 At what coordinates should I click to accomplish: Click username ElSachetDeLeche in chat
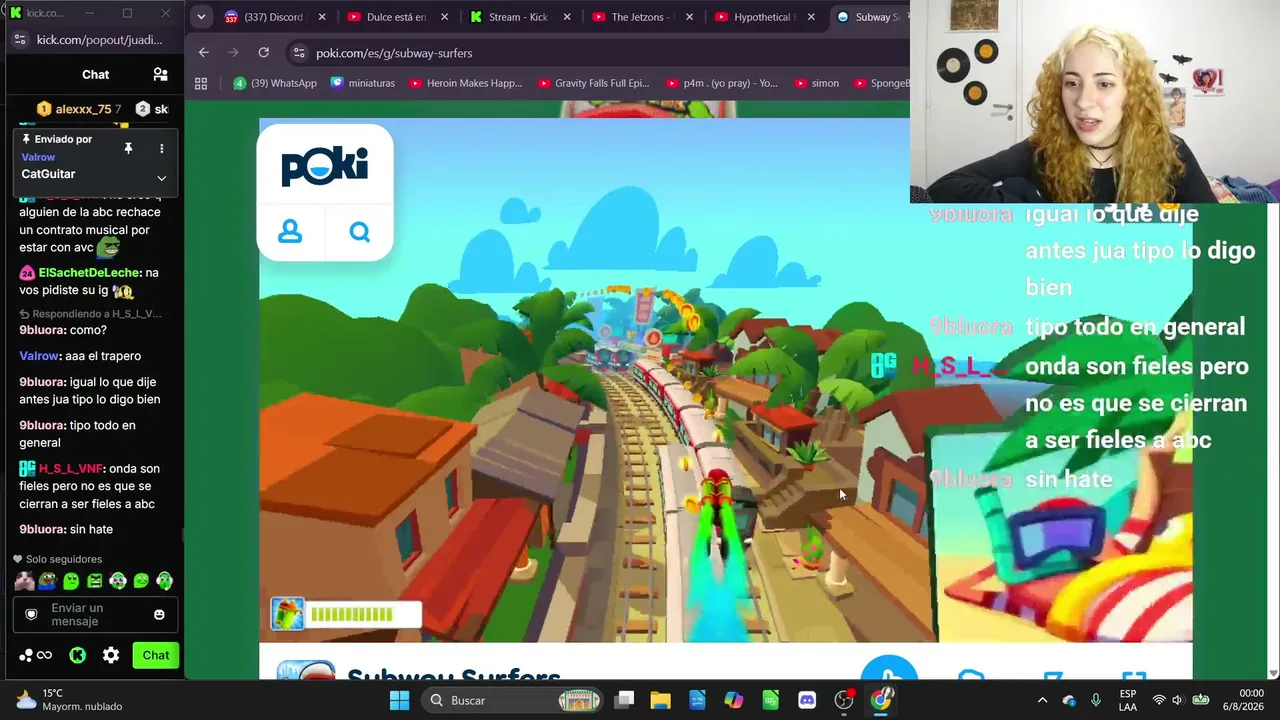(88, 272)
